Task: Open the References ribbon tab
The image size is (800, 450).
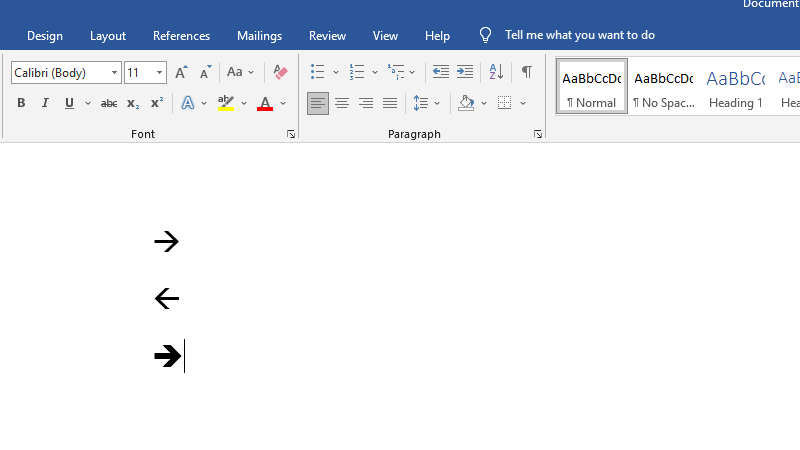Action: (181, 35)
